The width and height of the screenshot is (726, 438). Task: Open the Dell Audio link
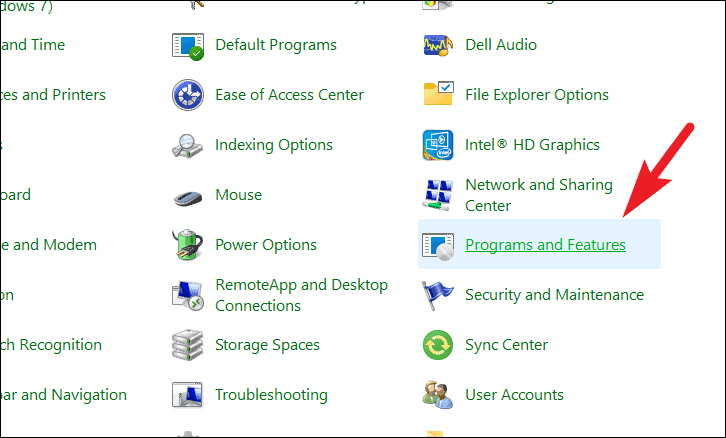(501, 45)
